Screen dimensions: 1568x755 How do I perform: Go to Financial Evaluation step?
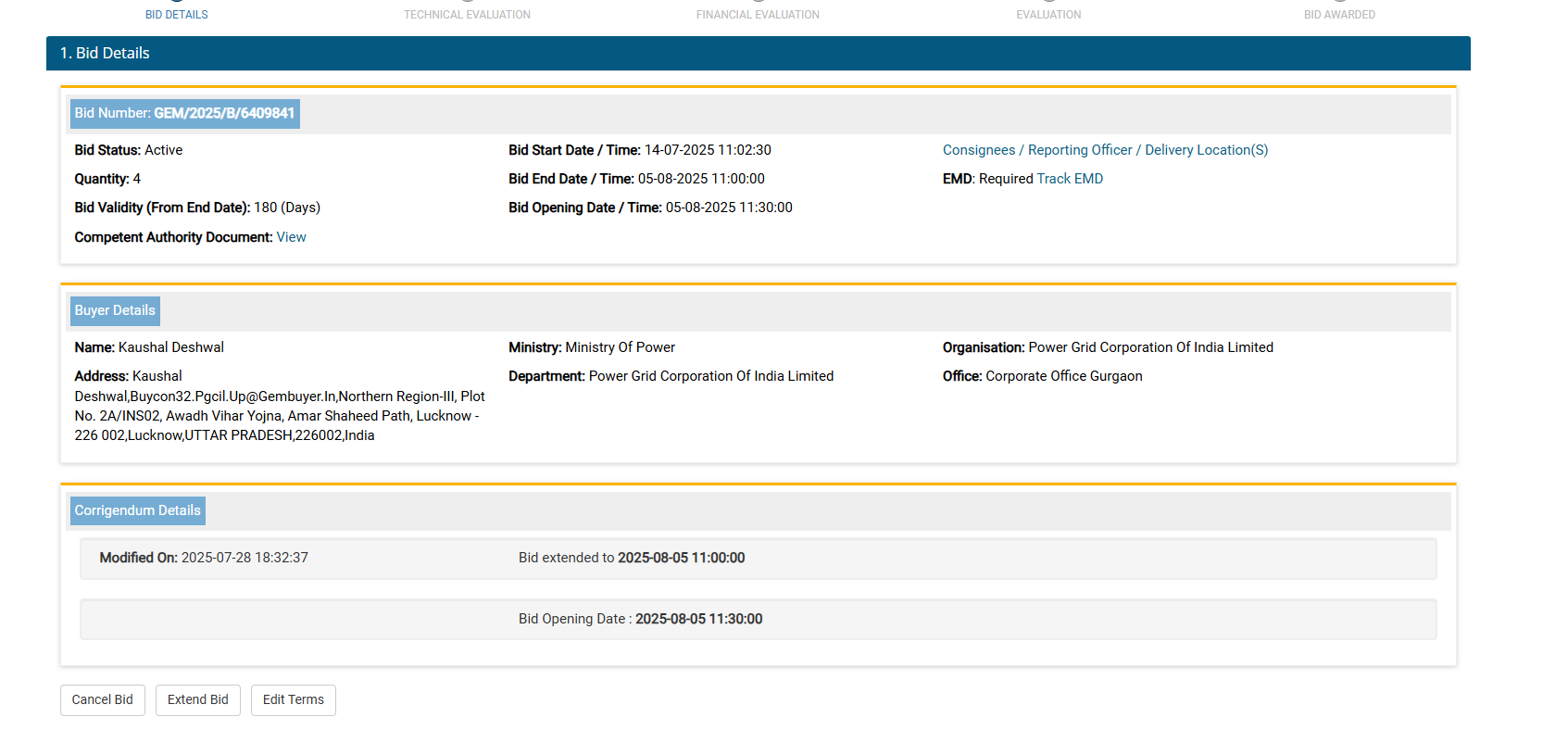(758, 14)
